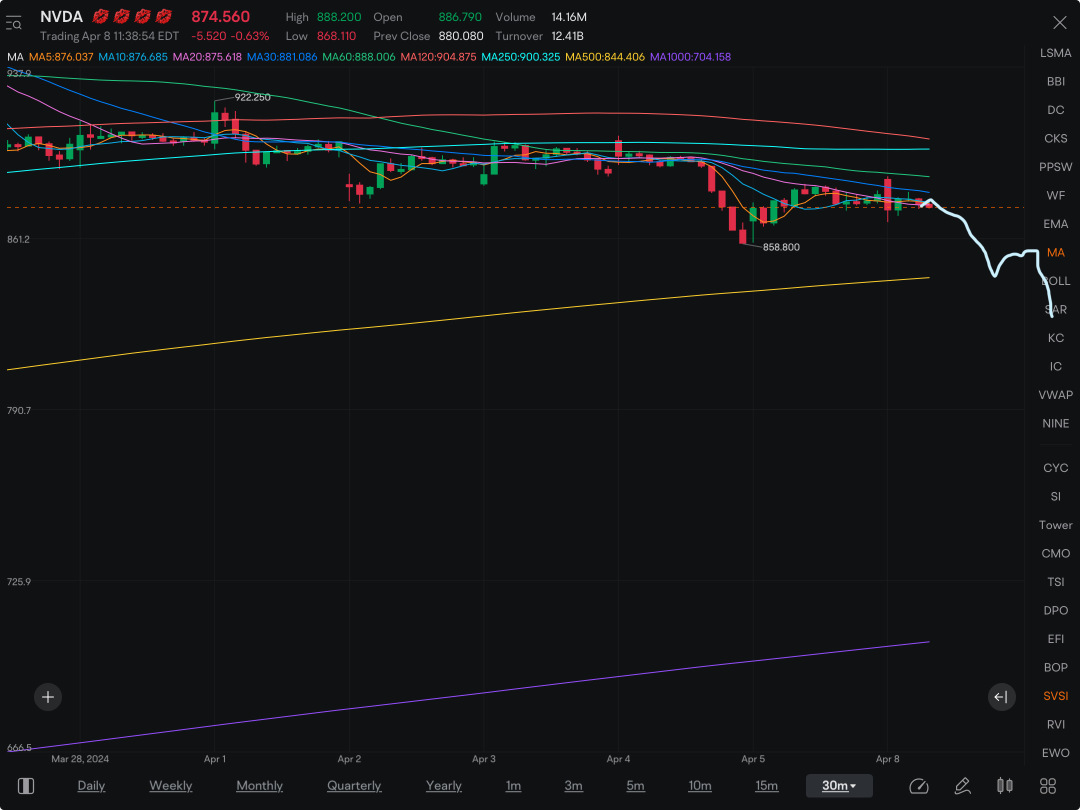
Task: Jump to latest candle arrow button
Action: tap(1001, 697)
